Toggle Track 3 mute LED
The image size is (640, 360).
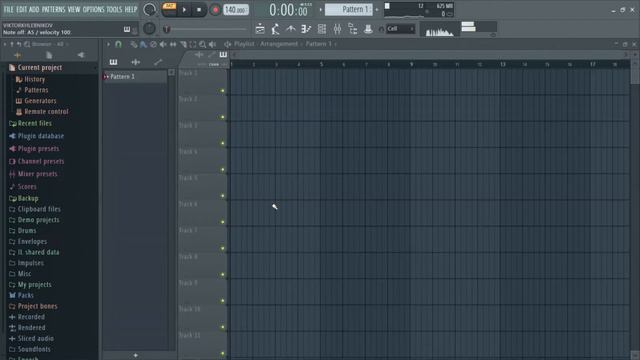click(x=223, y=143)
